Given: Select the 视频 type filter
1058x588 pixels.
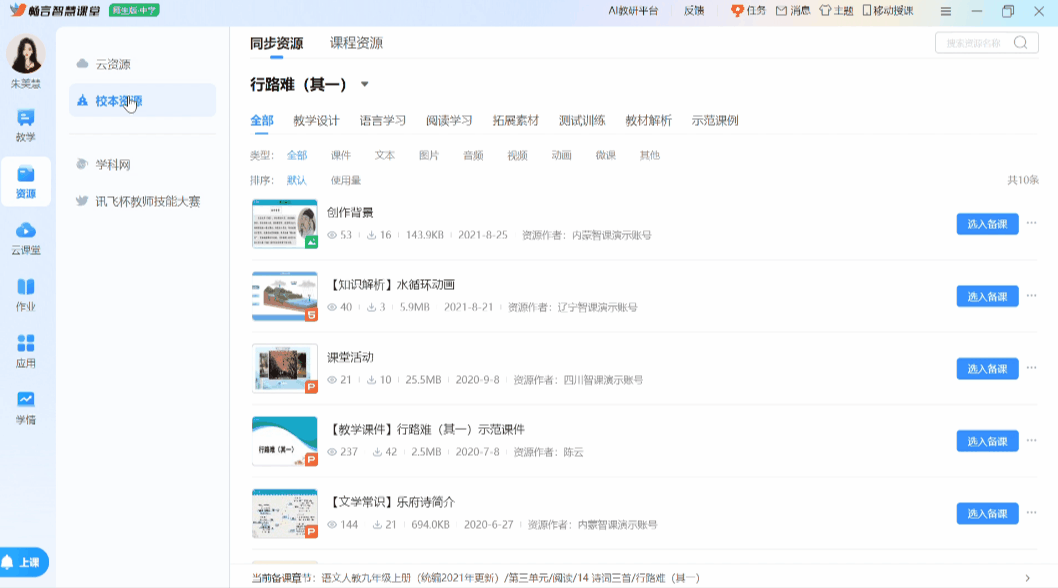Looking at the screenshot, I should [517, 156].
